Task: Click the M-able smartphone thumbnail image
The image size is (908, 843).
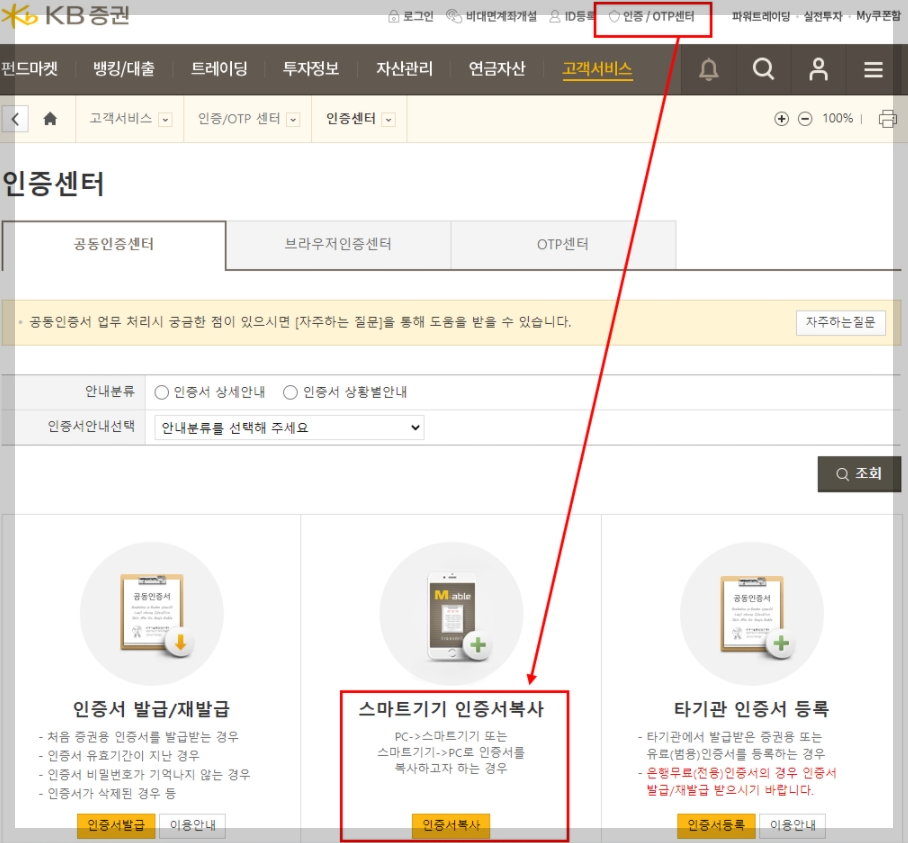Action: [452, 612]
